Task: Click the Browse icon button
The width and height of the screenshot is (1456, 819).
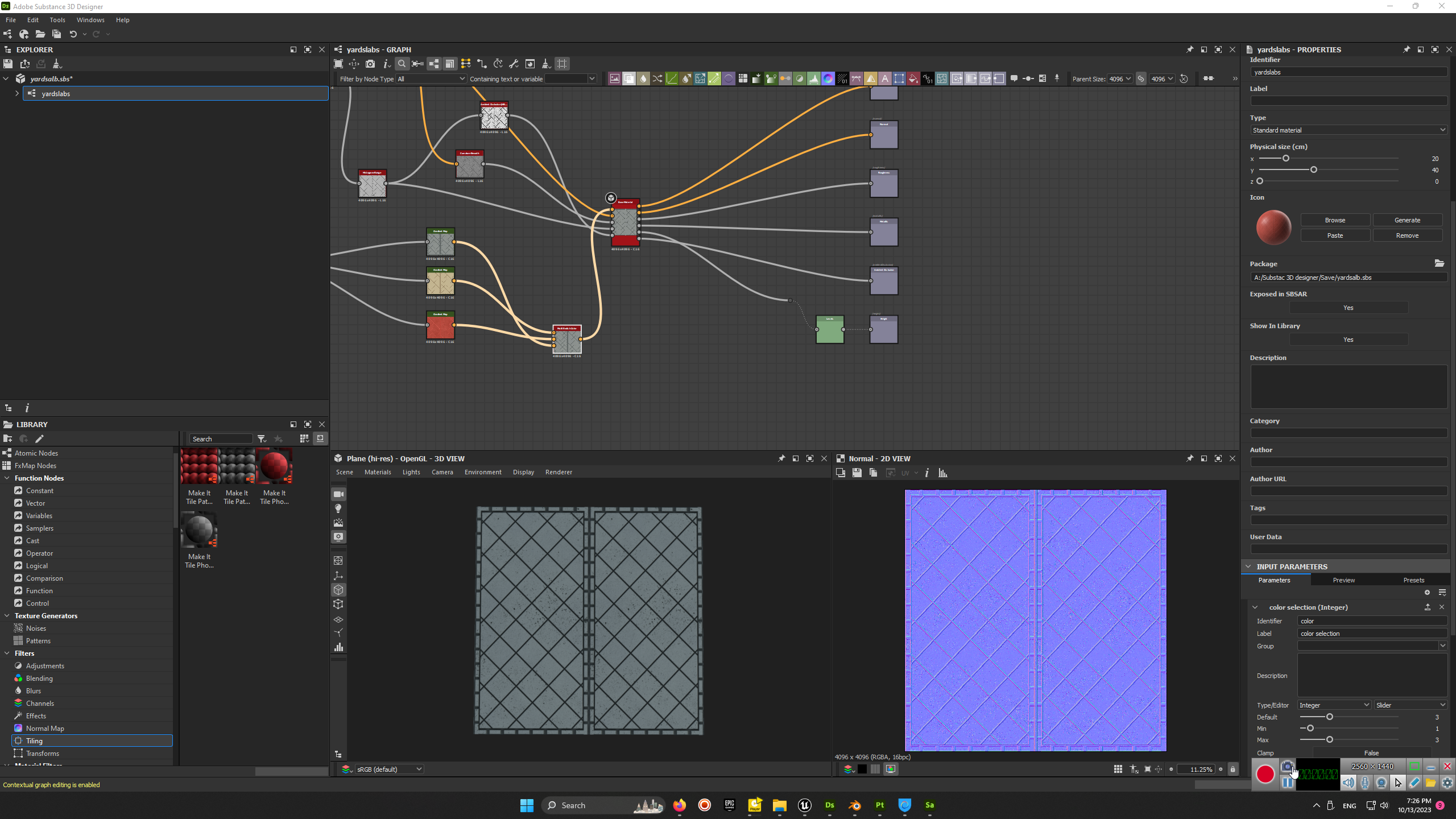Action: pyautogui.click(x=1335, y=220)
